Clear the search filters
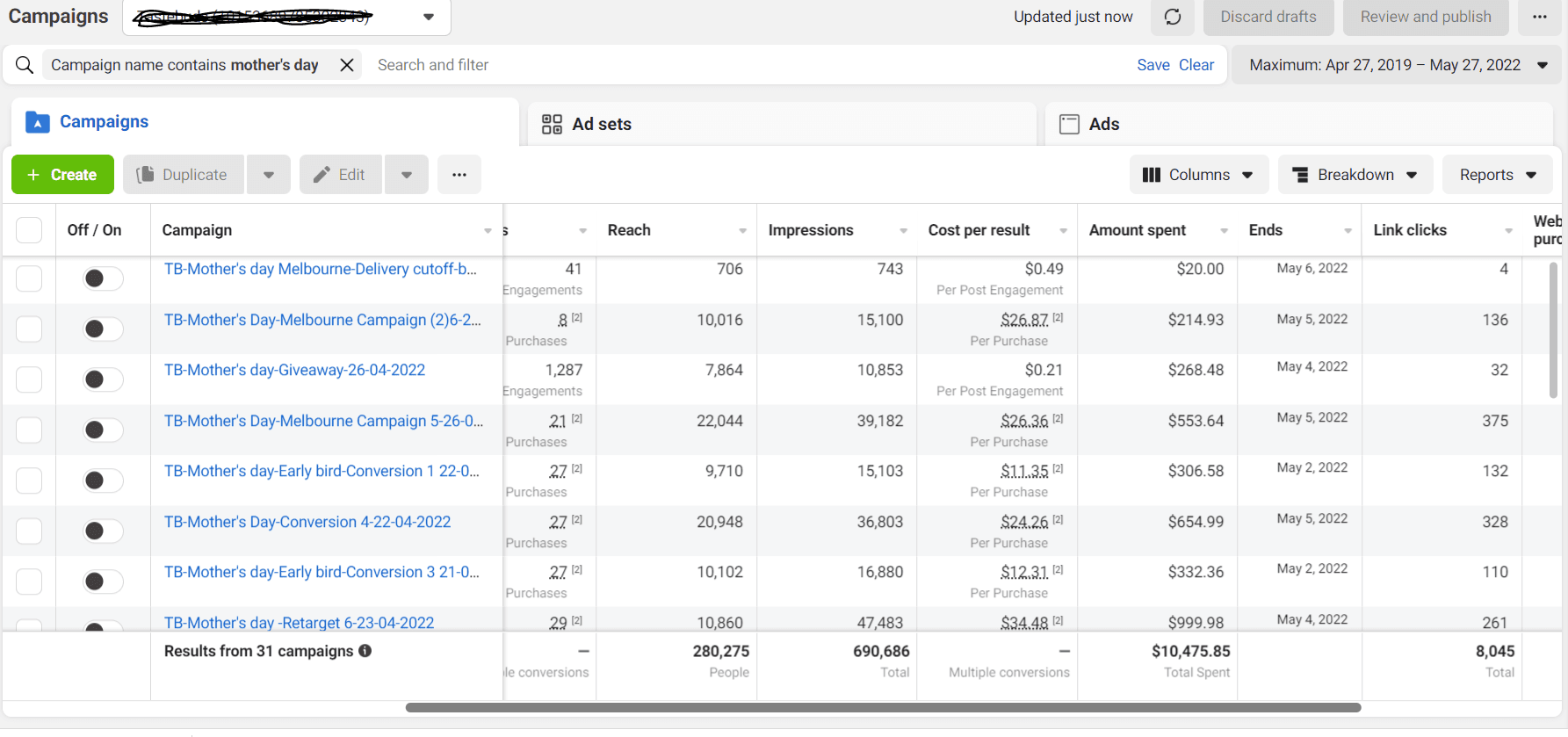This screenshot has width=1568, height=737. 1196,65
